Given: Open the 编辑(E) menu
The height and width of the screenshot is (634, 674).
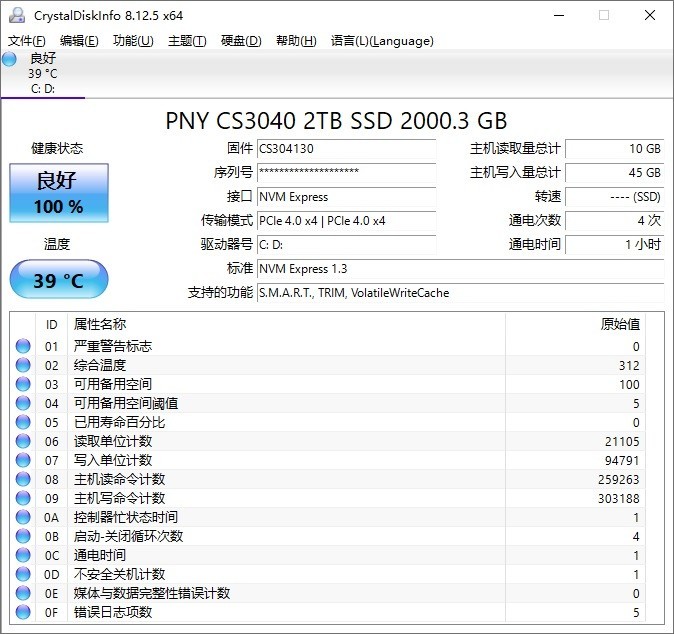Looking at the screenshot, I should pyautogui.click(x=79, y=41).
